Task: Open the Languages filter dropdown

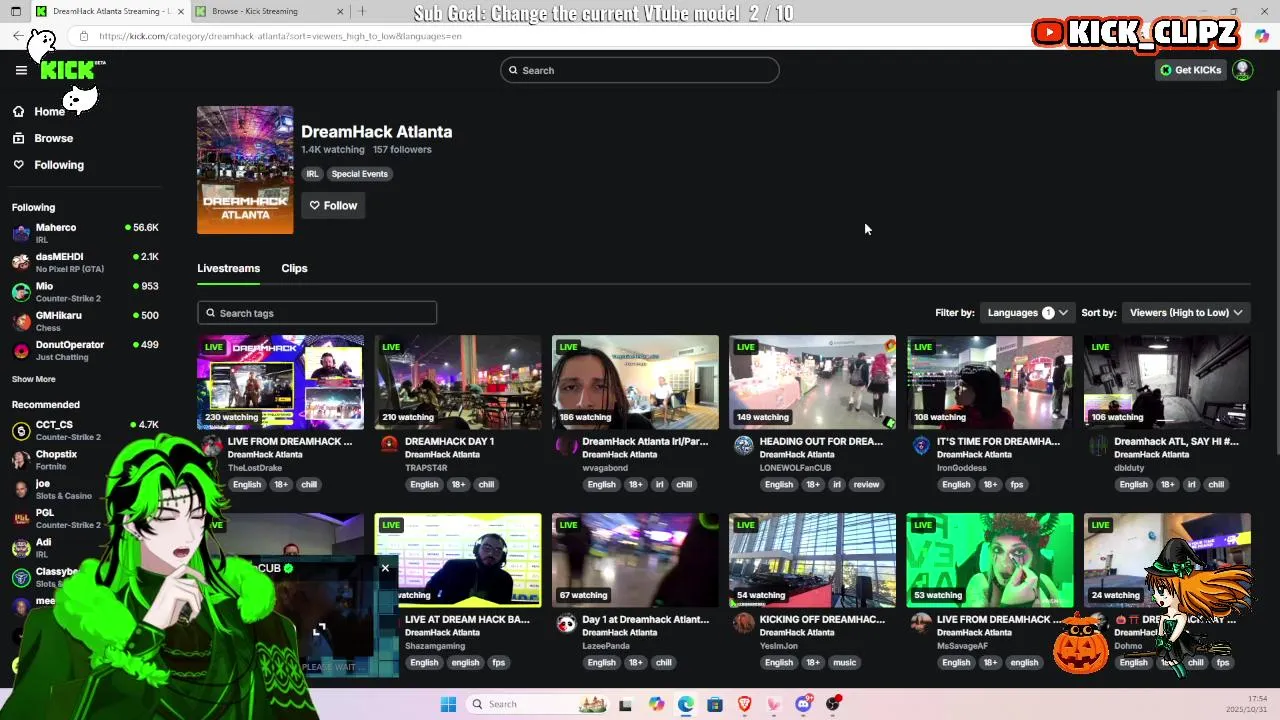Action: [x=1027, y=313]
